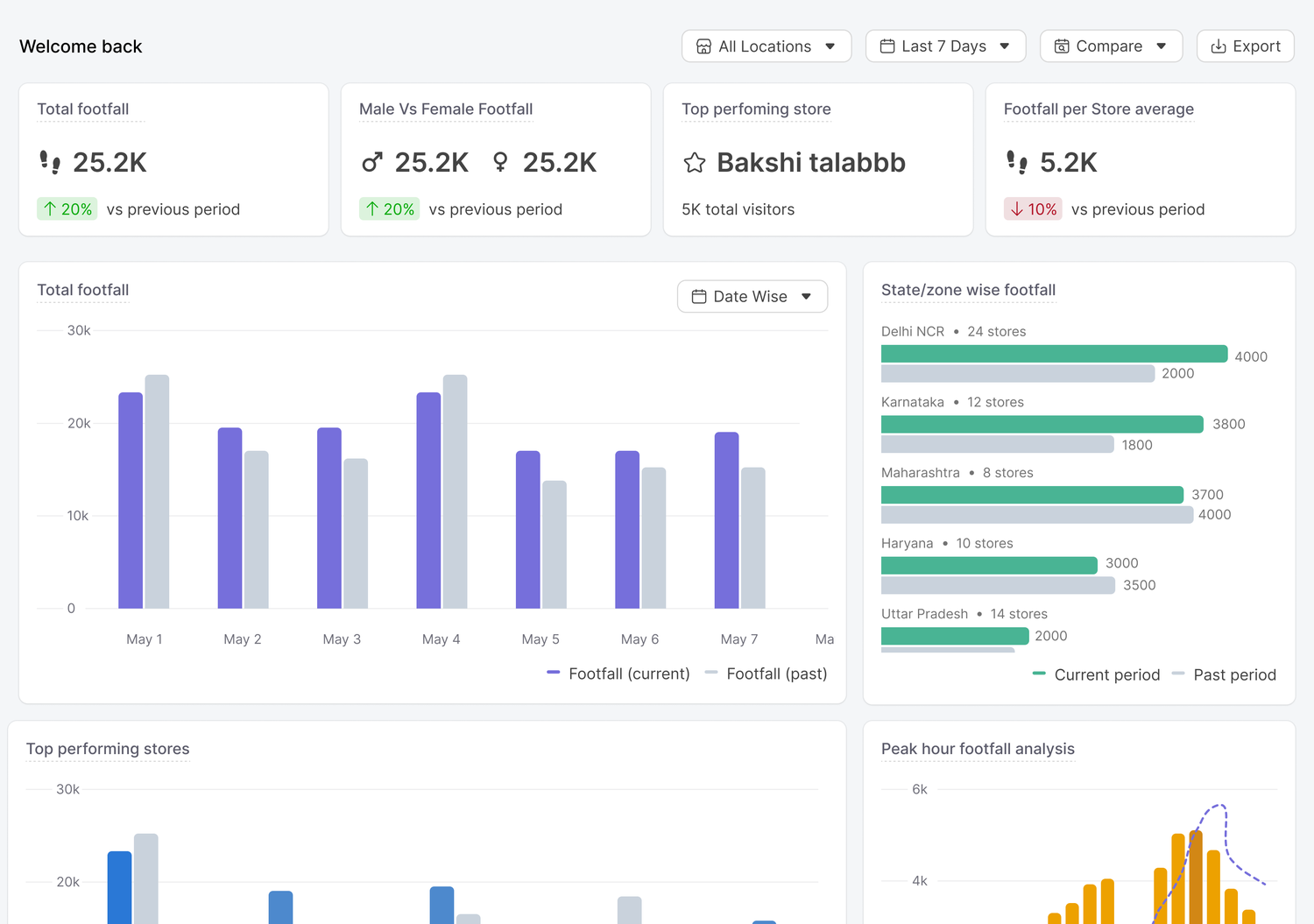This screenshot has width=1314, height=924.
Task: Click the red 10% decrease badge
Action: tap(1033, 209)
